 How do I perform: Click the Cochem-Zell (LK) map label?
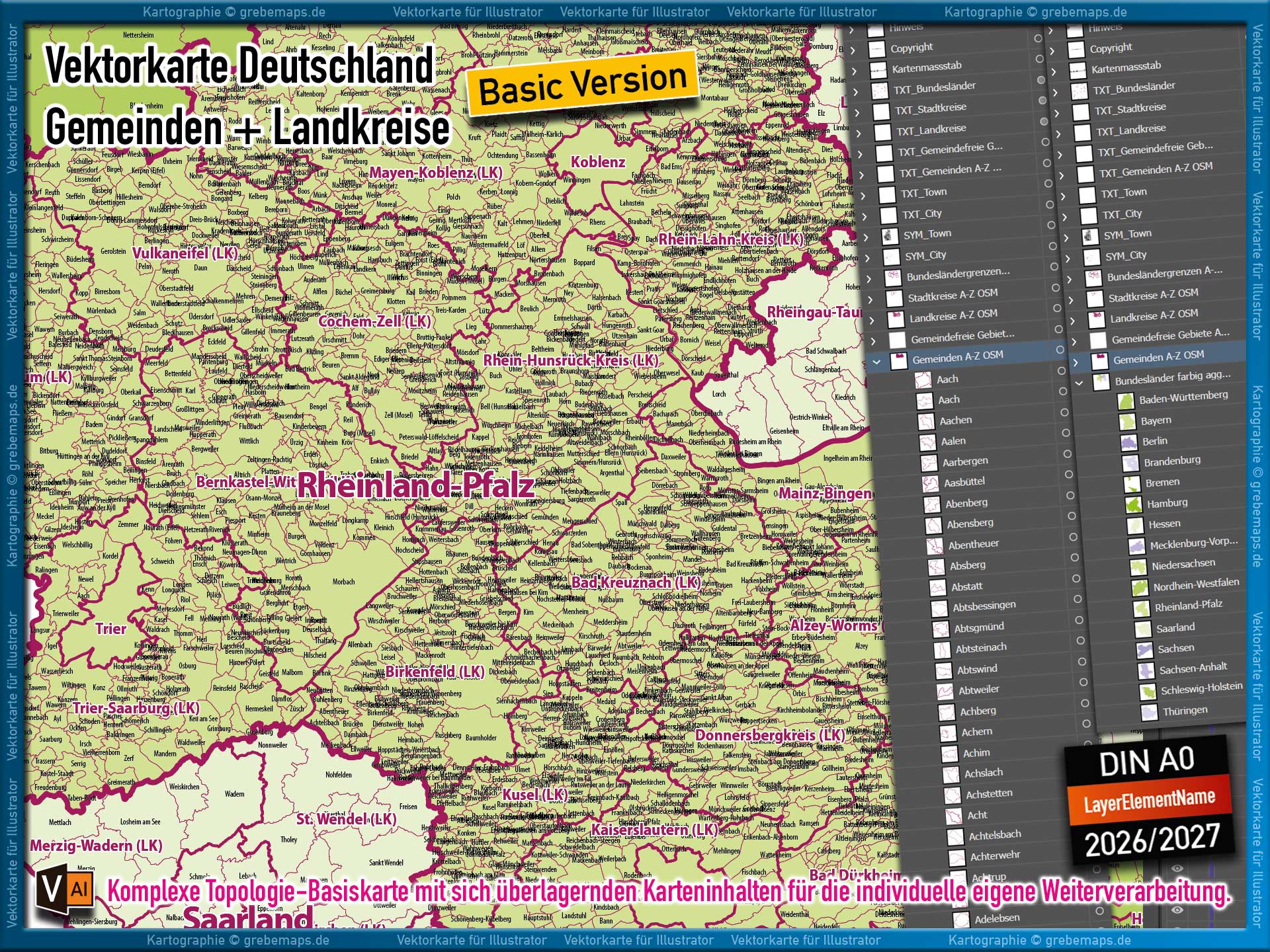coord(374,321)
